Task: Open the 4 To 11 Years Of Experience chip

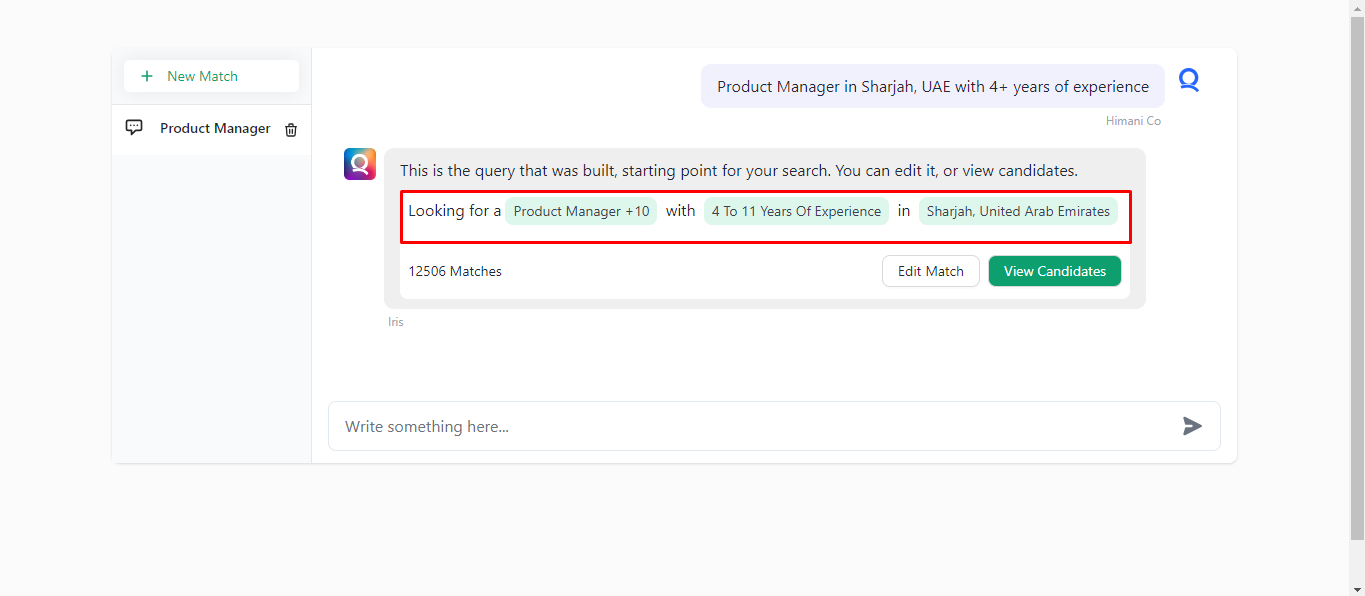Action: point(796,211)
